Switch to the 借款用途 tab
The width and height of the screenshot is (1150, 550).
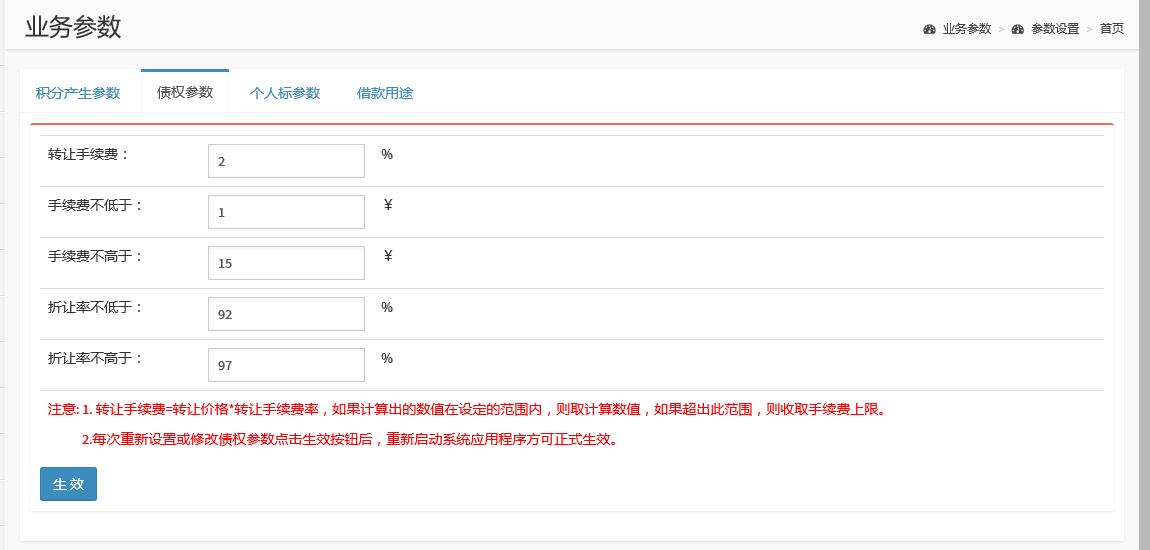click(x=385, y=93)
